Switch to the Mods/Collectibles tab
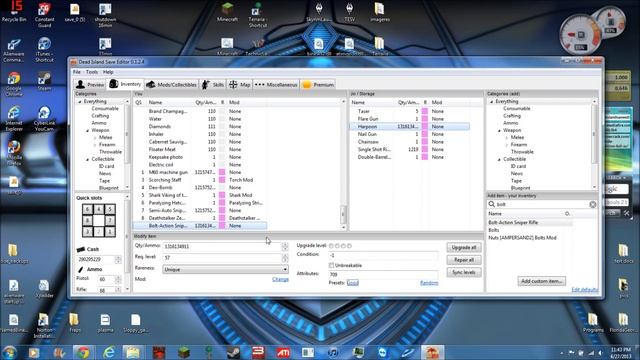The width and height of the screenshot is (640, 360). (x=171, y=84)
